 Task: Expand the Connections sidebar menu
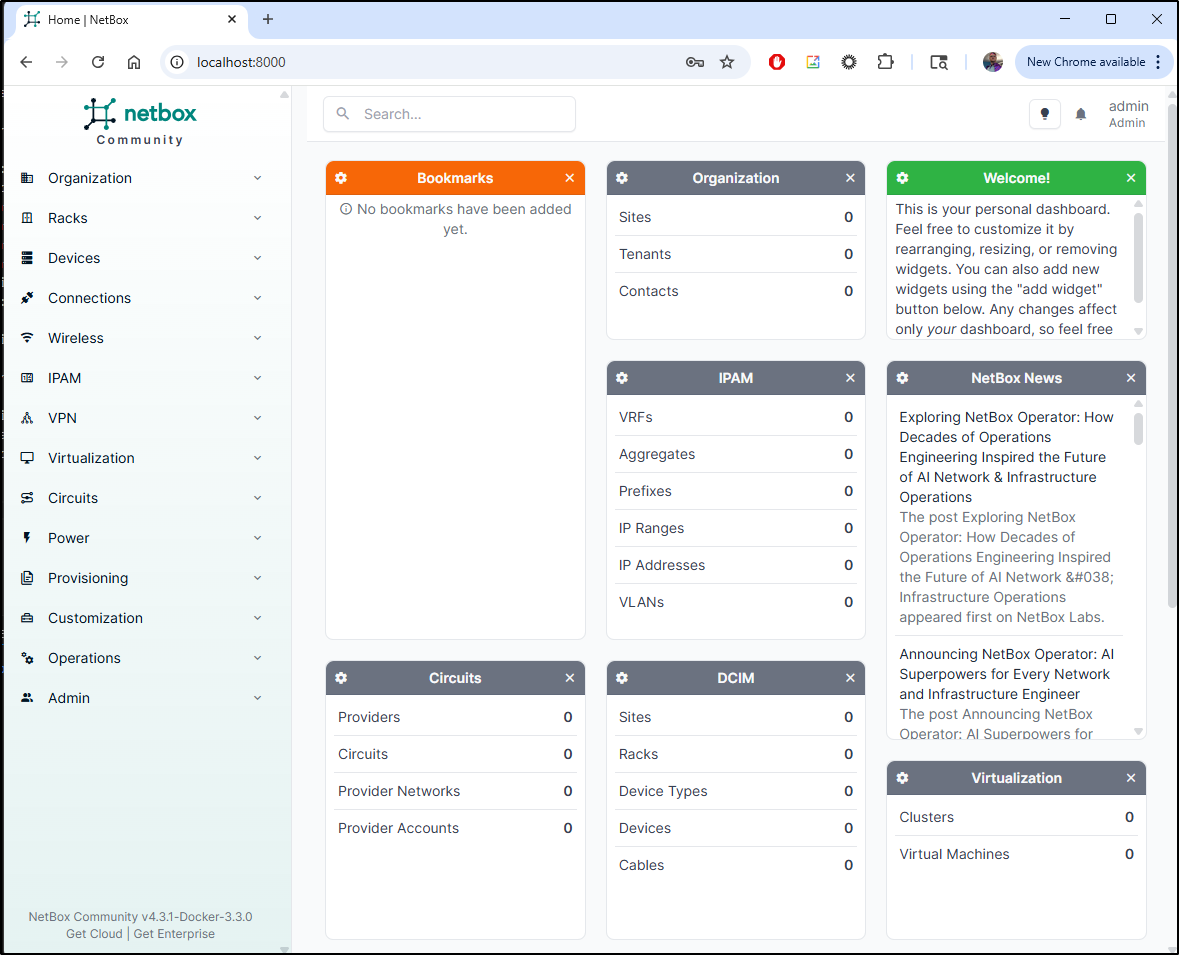(141, 298)
